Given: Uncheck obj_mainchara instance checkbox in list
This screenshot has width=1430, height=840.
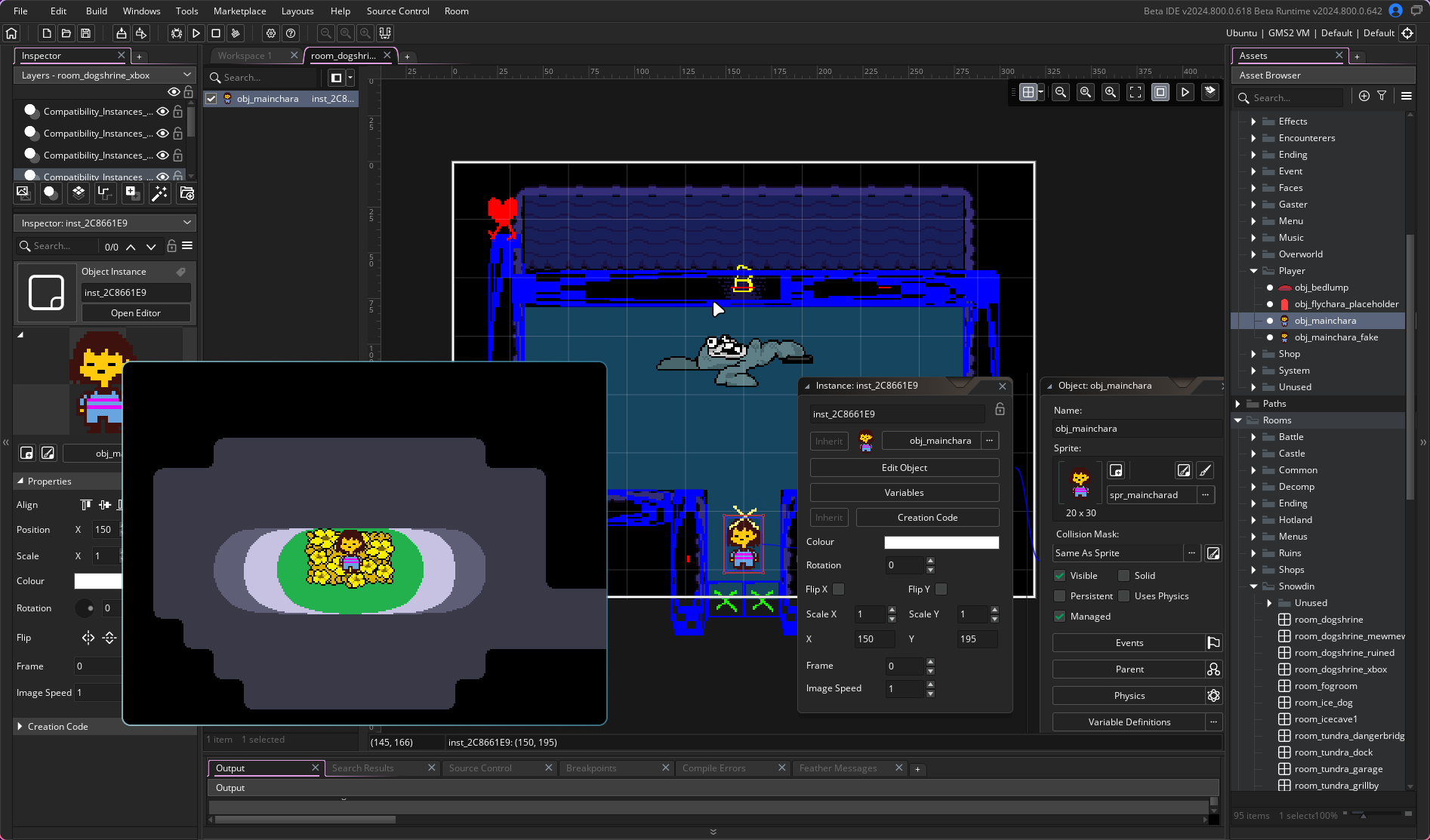Looking at the screenshot, I should click(211, 99).
